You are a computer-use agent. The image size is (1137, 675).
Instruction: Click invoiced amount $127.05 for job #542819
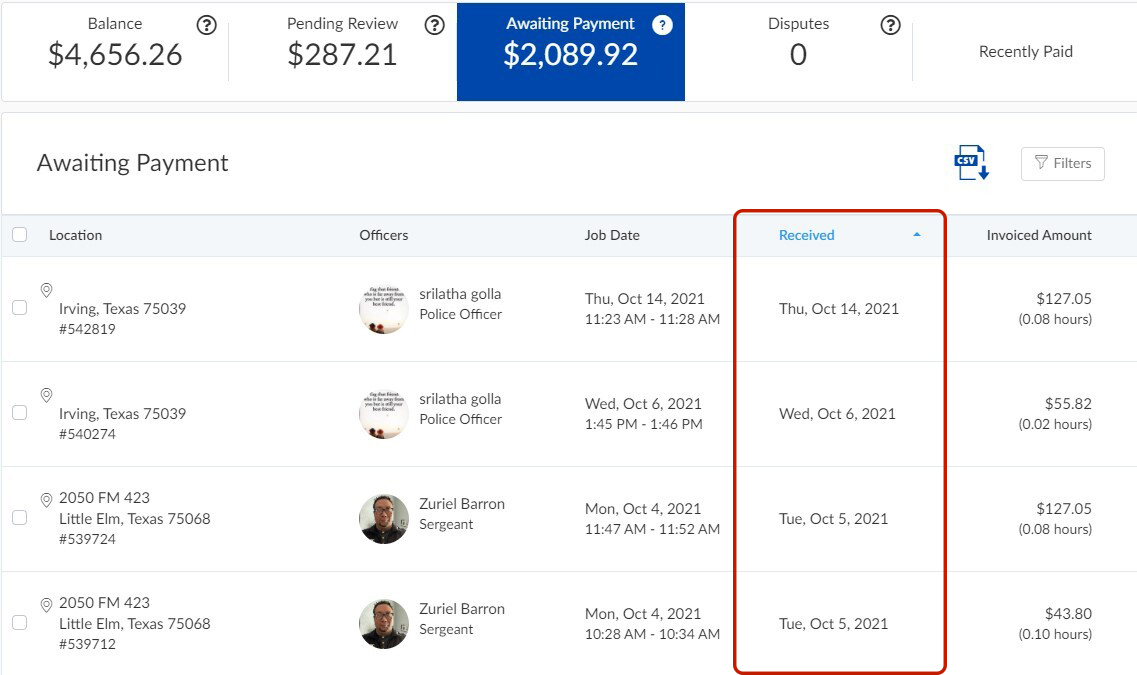[x=1064, y=299]
